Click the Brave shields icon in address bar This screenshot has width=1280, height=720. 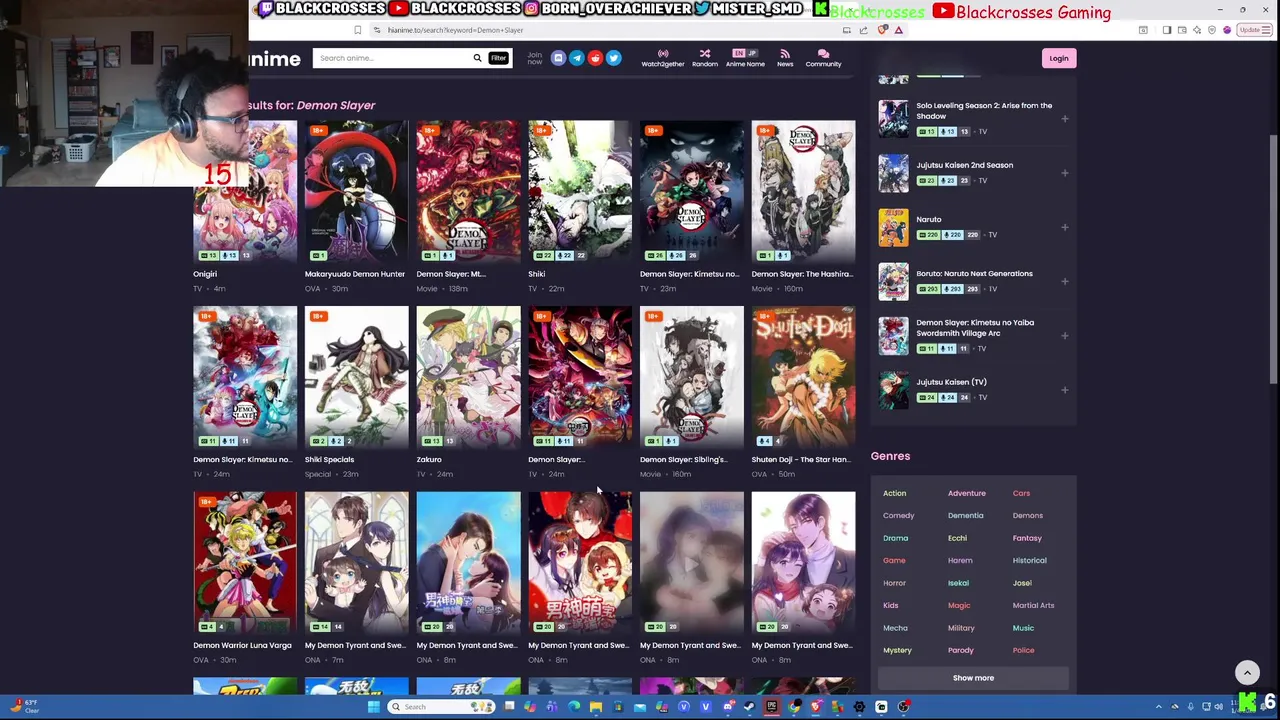(x=883, y=30)
